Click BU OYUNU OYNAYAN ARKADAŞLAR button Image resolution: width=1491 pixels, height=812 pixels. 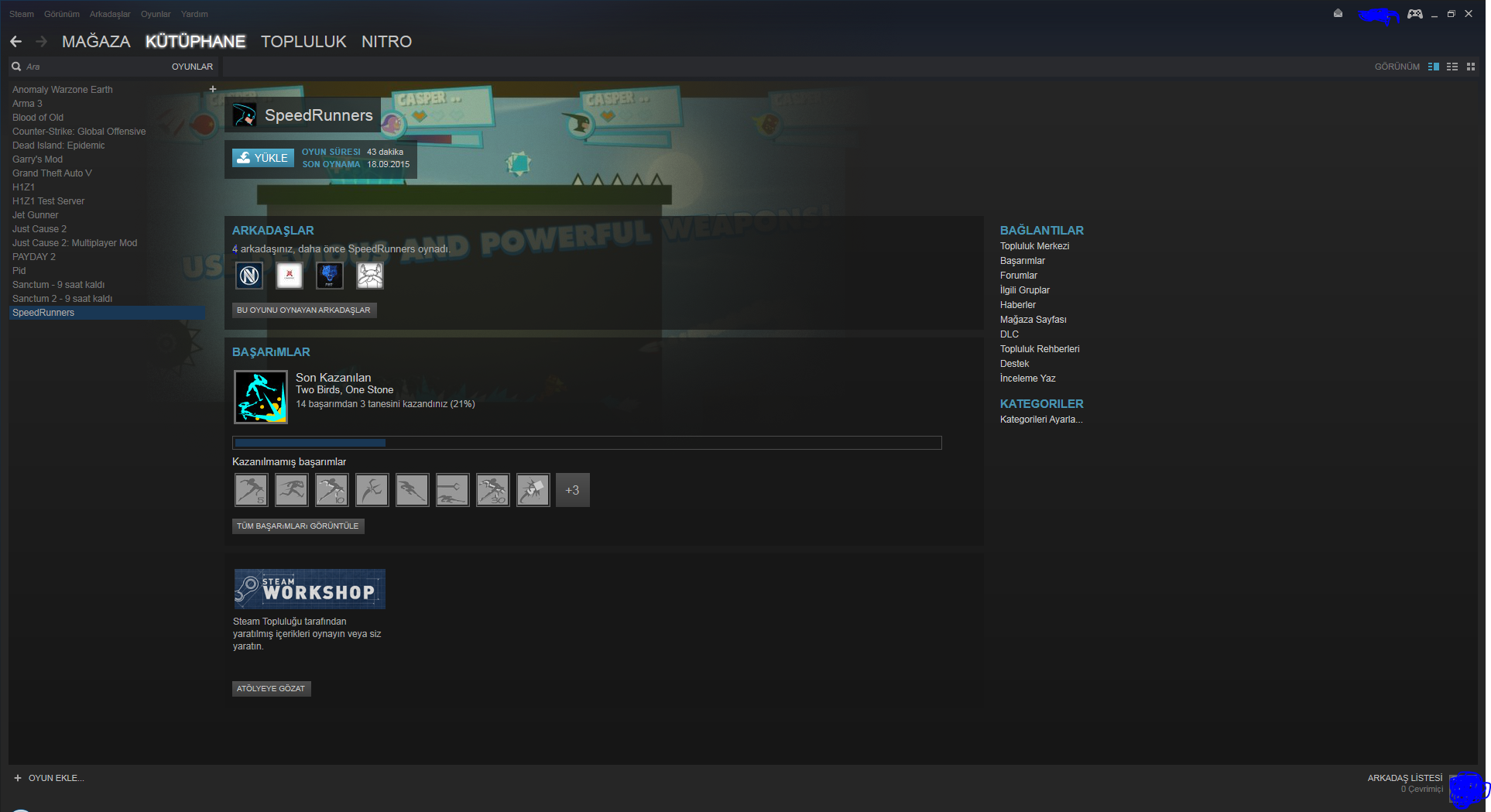click(304, 310)
